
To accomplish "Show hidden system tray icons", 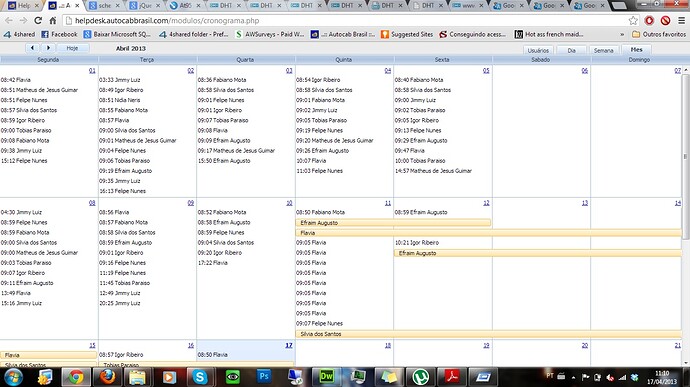I will (x=573, y=377).
